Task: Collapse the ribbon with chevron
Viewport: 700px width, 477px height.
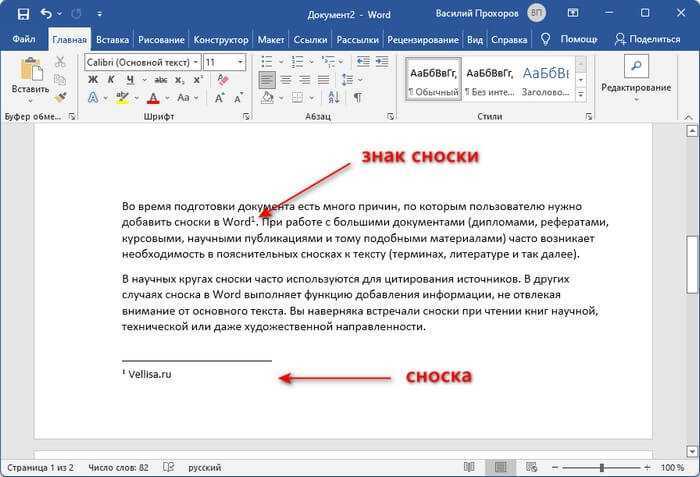Action: pos(689,117)
